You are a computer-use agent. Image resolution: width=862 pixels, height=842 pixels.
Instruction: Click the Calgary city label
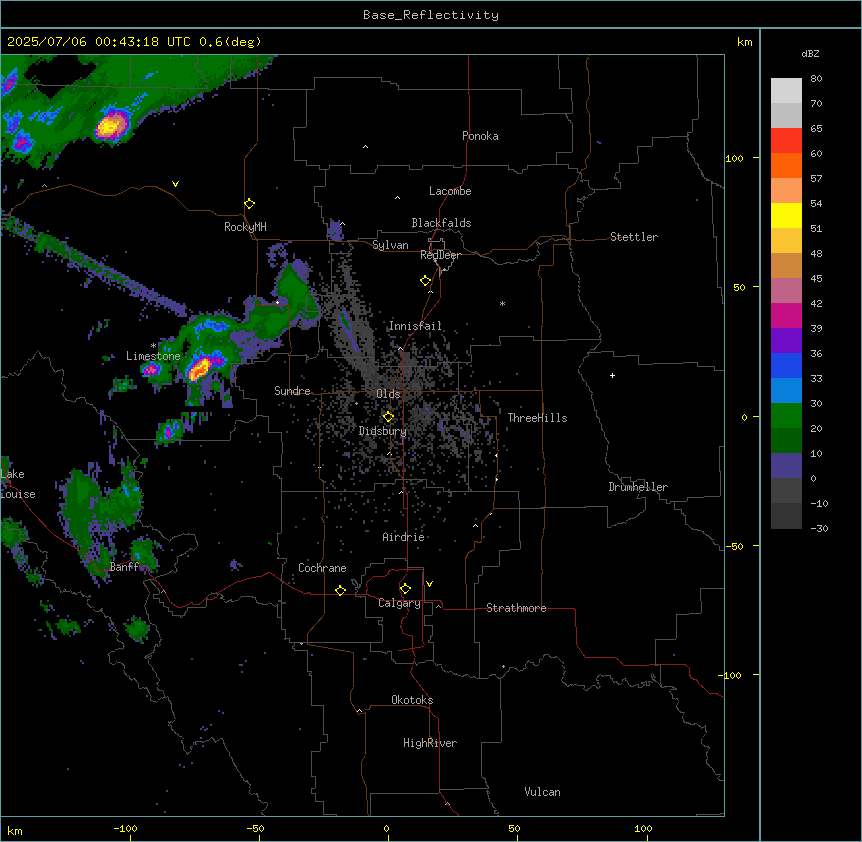(400, 603)
